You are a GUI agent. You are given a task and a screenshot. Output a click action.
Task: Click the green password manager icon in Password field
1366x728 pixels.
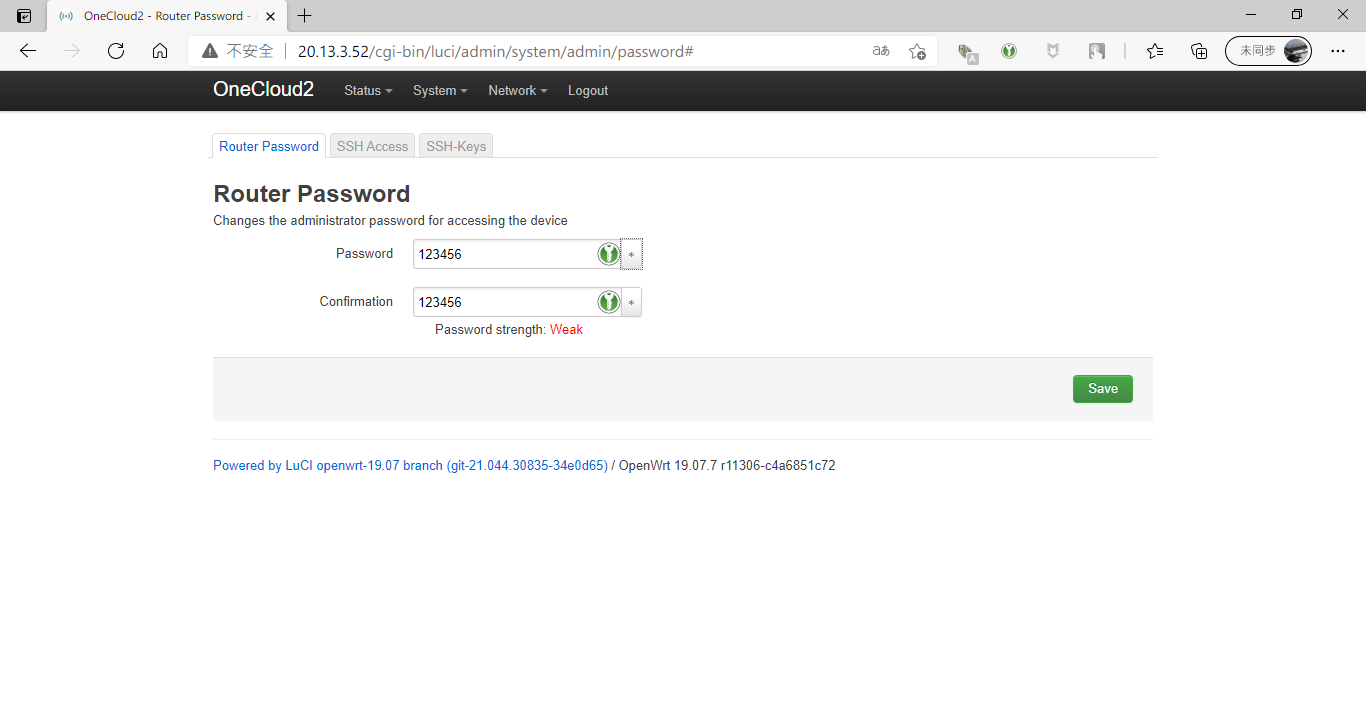tap(608, 254)
